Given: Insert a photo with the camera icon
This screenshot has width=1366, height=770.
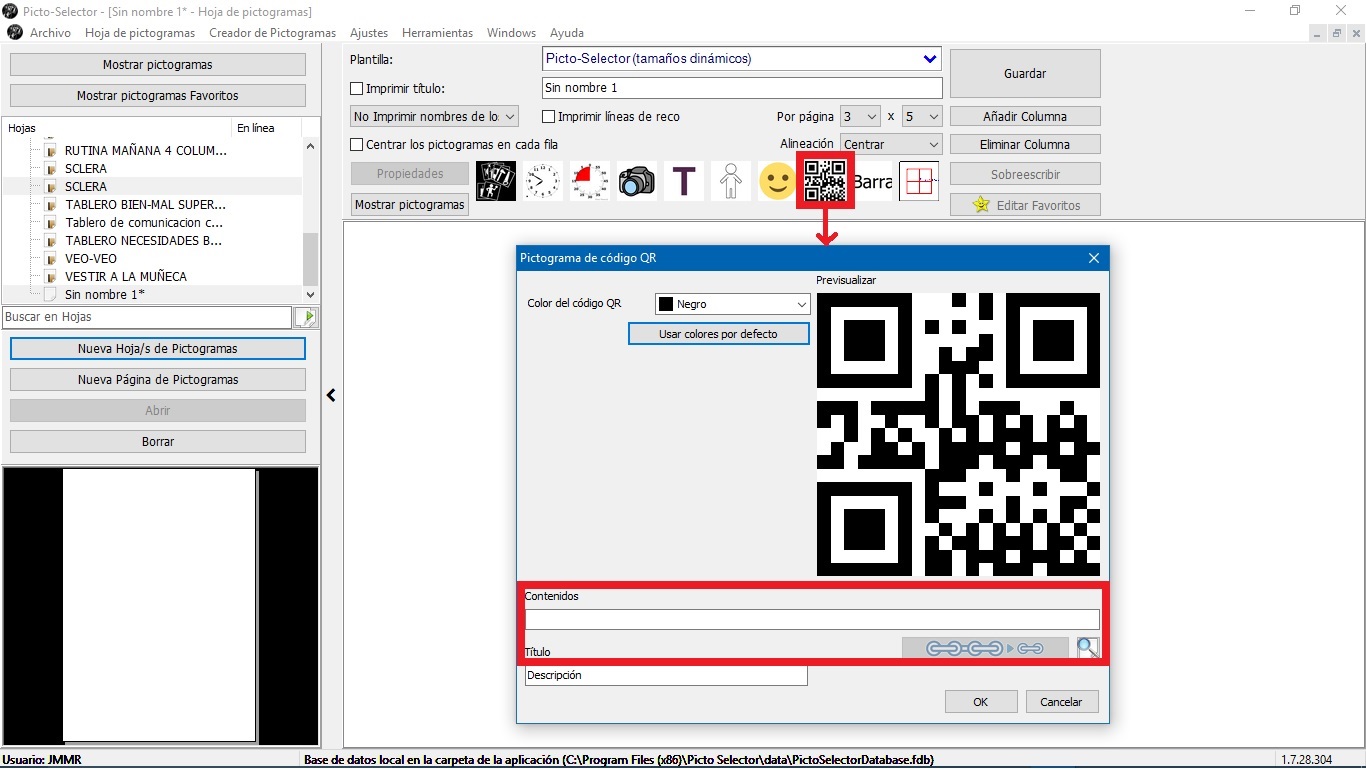Looking at the screenshot, I should coord(636,181).
